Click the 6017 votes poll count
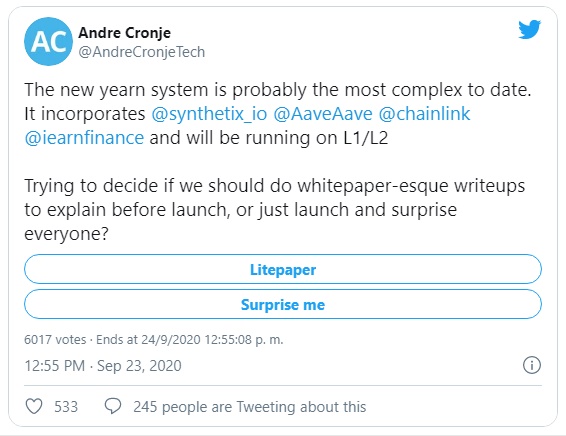The width and height of the screenshot is (566, 436). click(x=55, y=340)
